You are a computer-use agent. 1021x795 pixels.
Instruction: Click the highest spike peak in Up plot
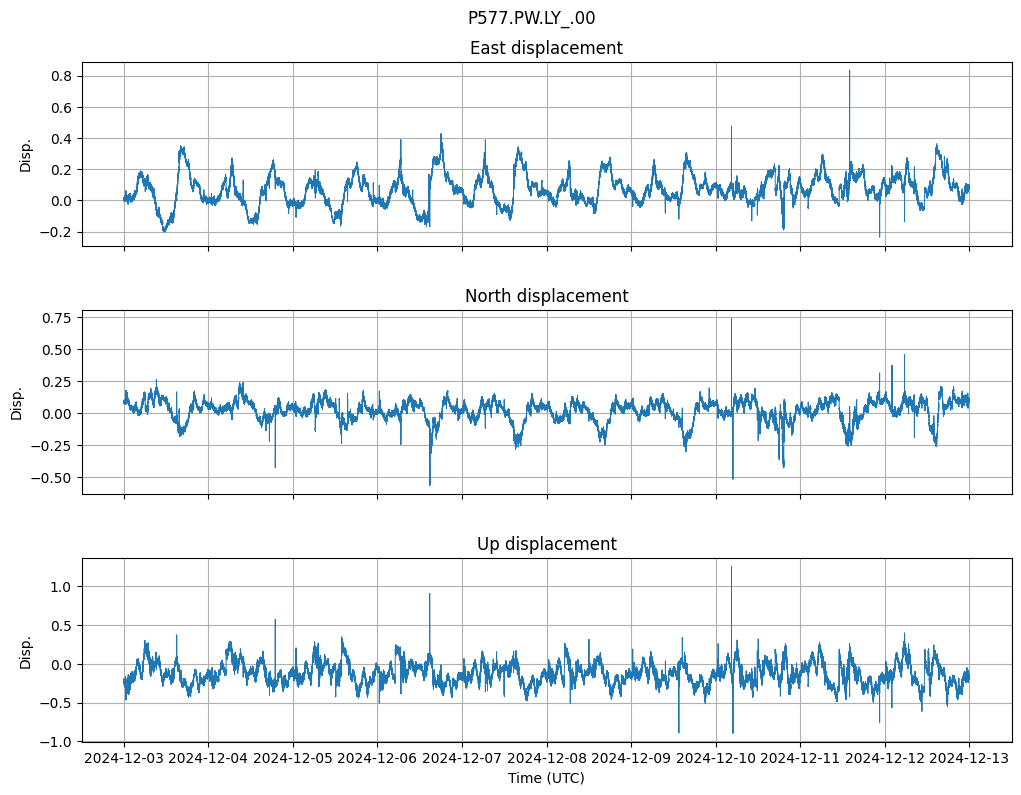(731, 567)
